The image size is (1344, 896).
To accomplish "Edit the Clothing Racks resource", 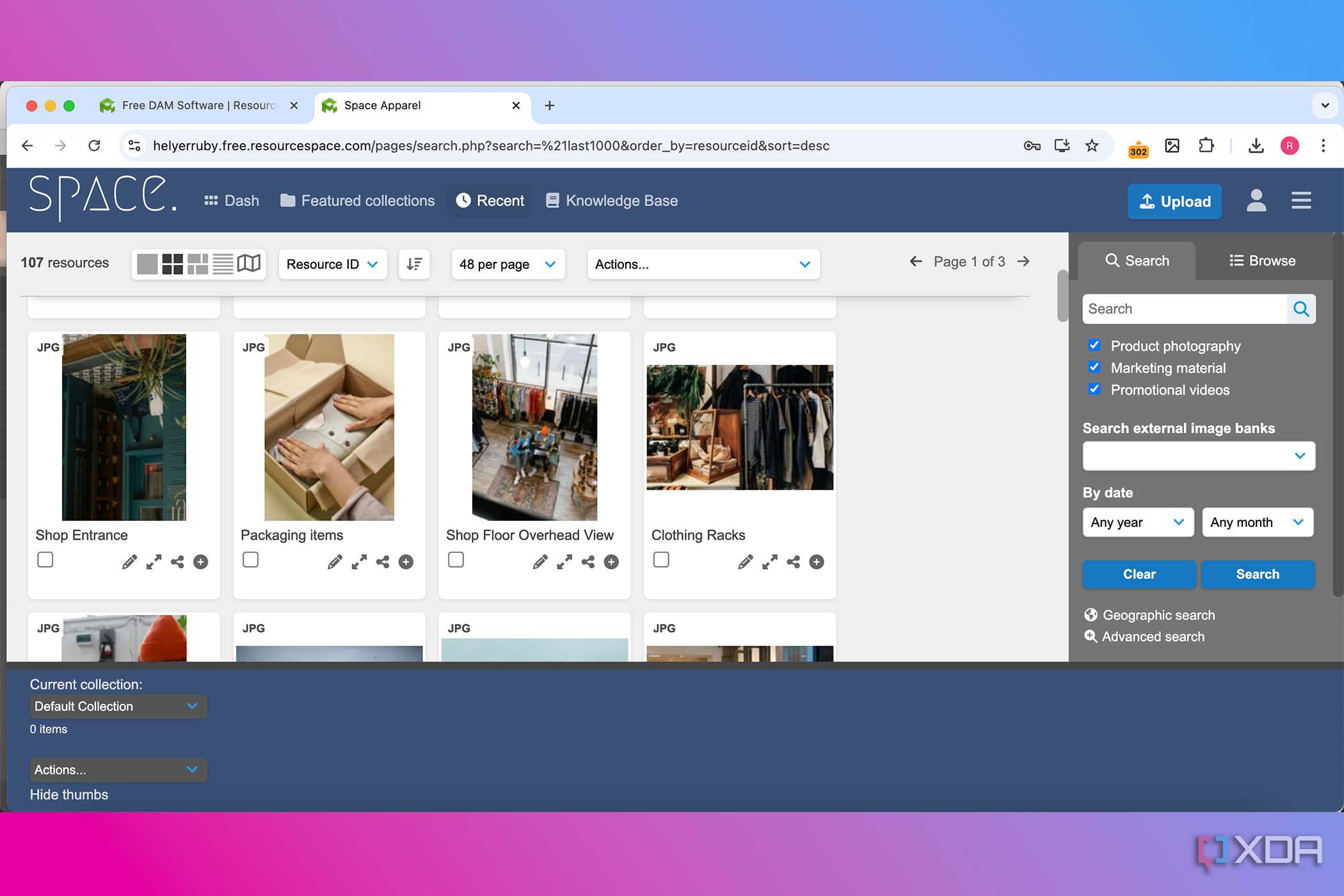I will pos(746,562).
